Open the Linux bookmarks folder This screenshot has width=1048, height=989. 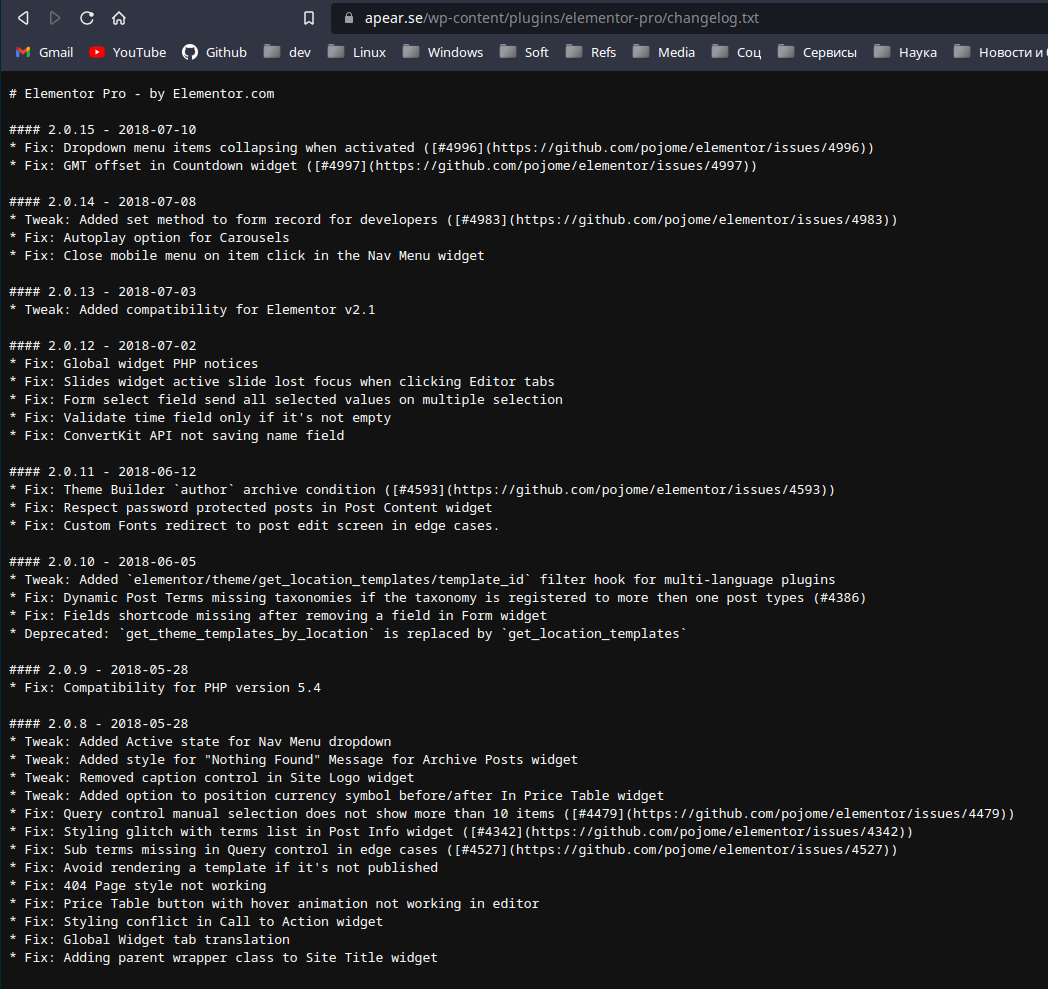coord(357,52)
